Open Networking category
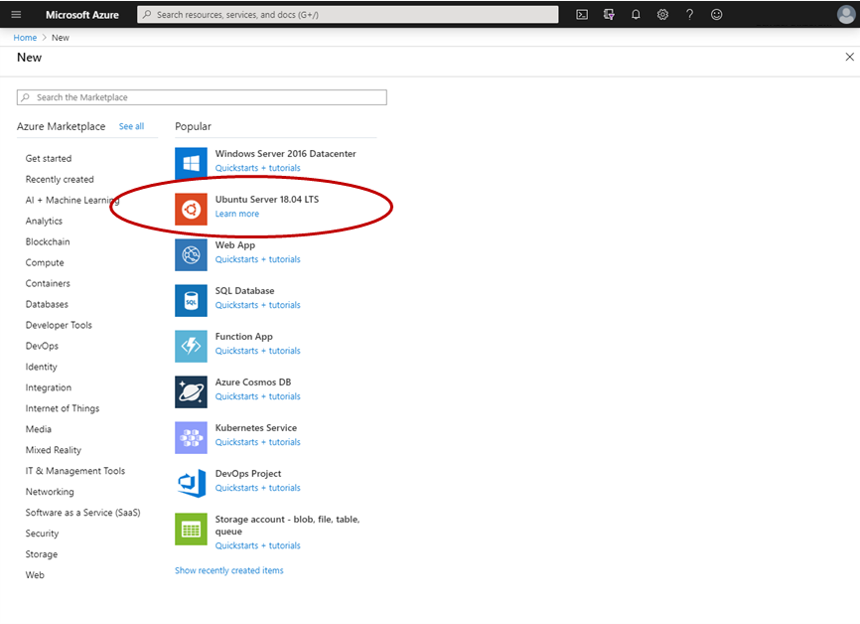The image size is (860, 624). 49,492
